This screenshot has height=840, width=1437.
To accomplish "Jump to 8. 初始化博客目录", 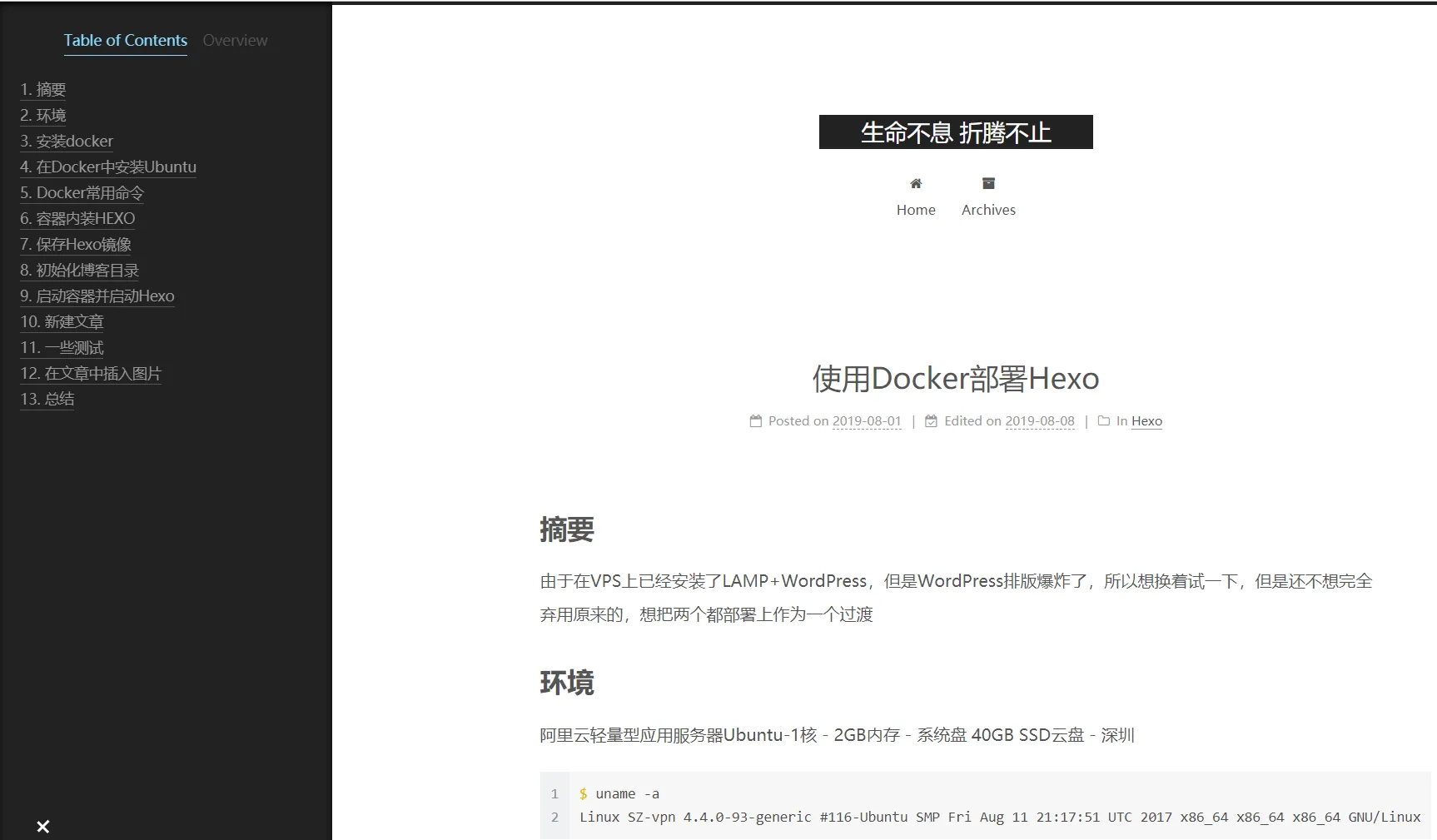I will (80, 270).
